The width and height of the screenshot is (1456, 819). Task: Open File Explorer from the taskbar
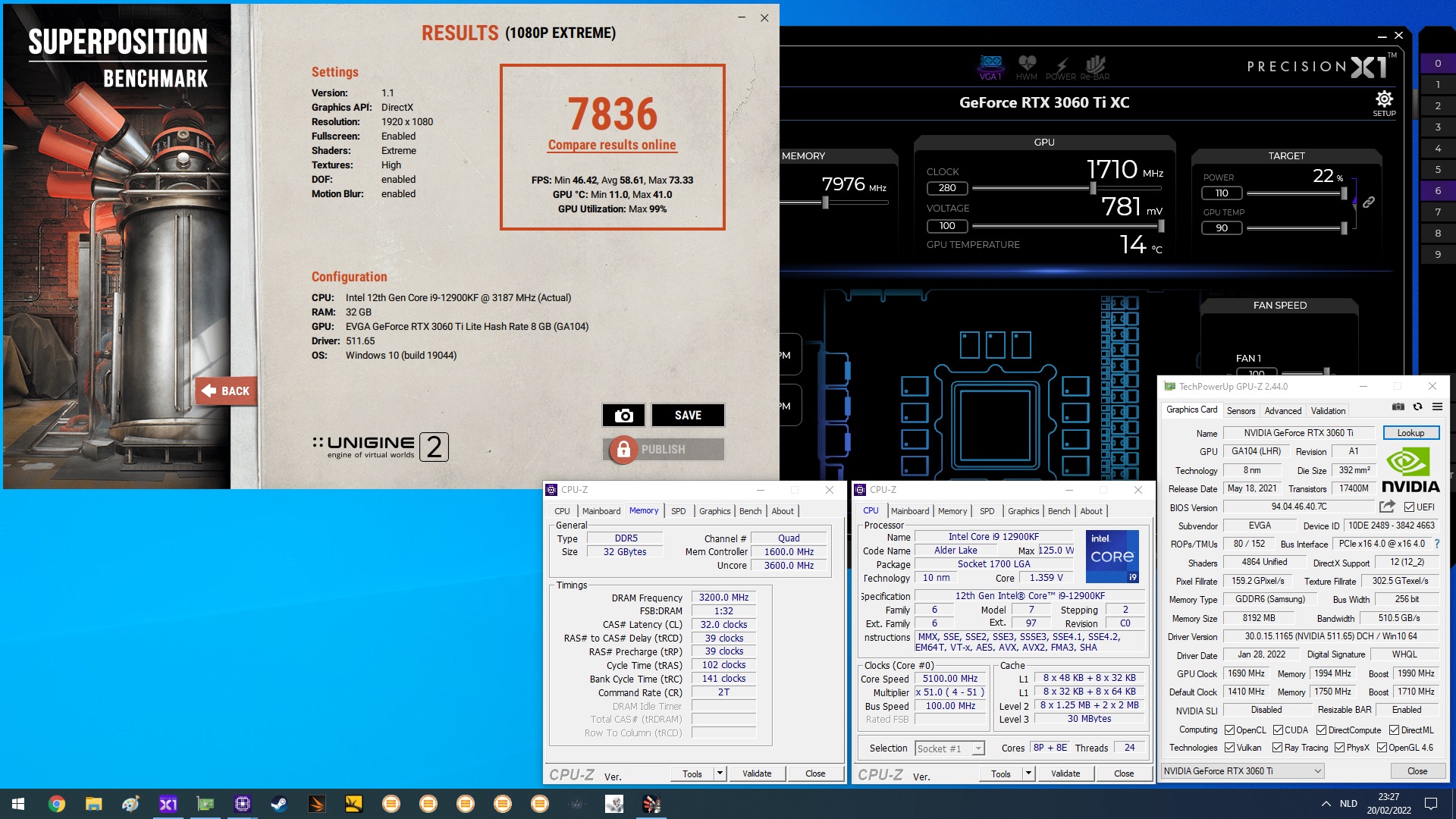point(93,804)
